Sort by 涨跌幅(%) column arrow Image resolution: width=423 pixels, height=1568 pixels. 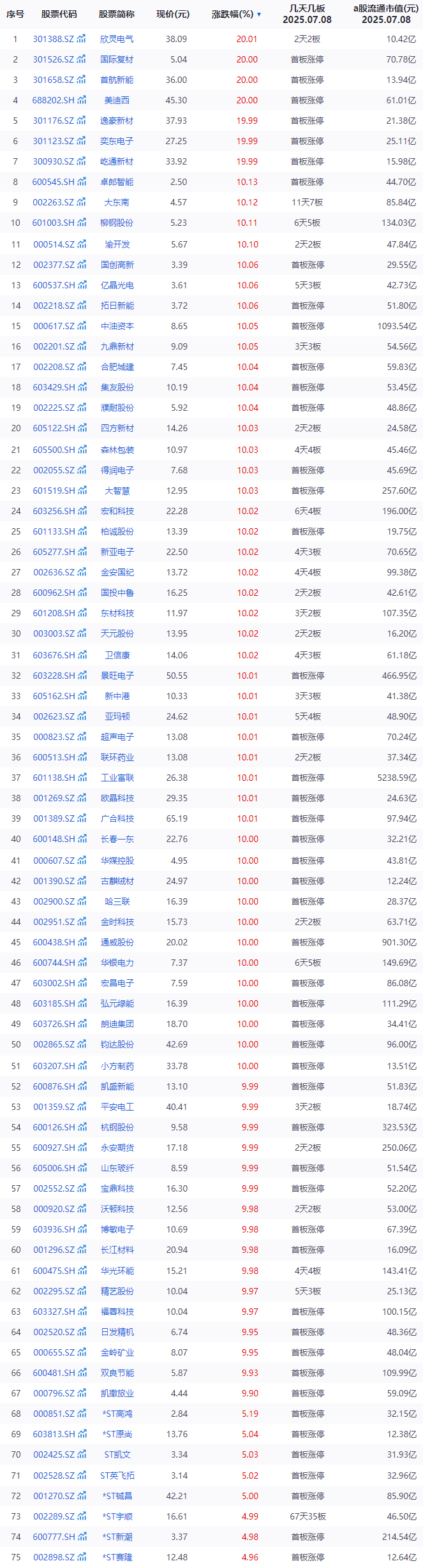[x=259, y=14]
